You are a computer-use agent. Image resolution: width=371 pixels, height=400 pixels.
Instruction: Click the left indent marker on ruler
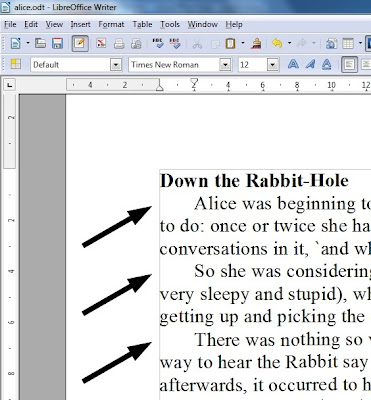(x=160, y=87)
